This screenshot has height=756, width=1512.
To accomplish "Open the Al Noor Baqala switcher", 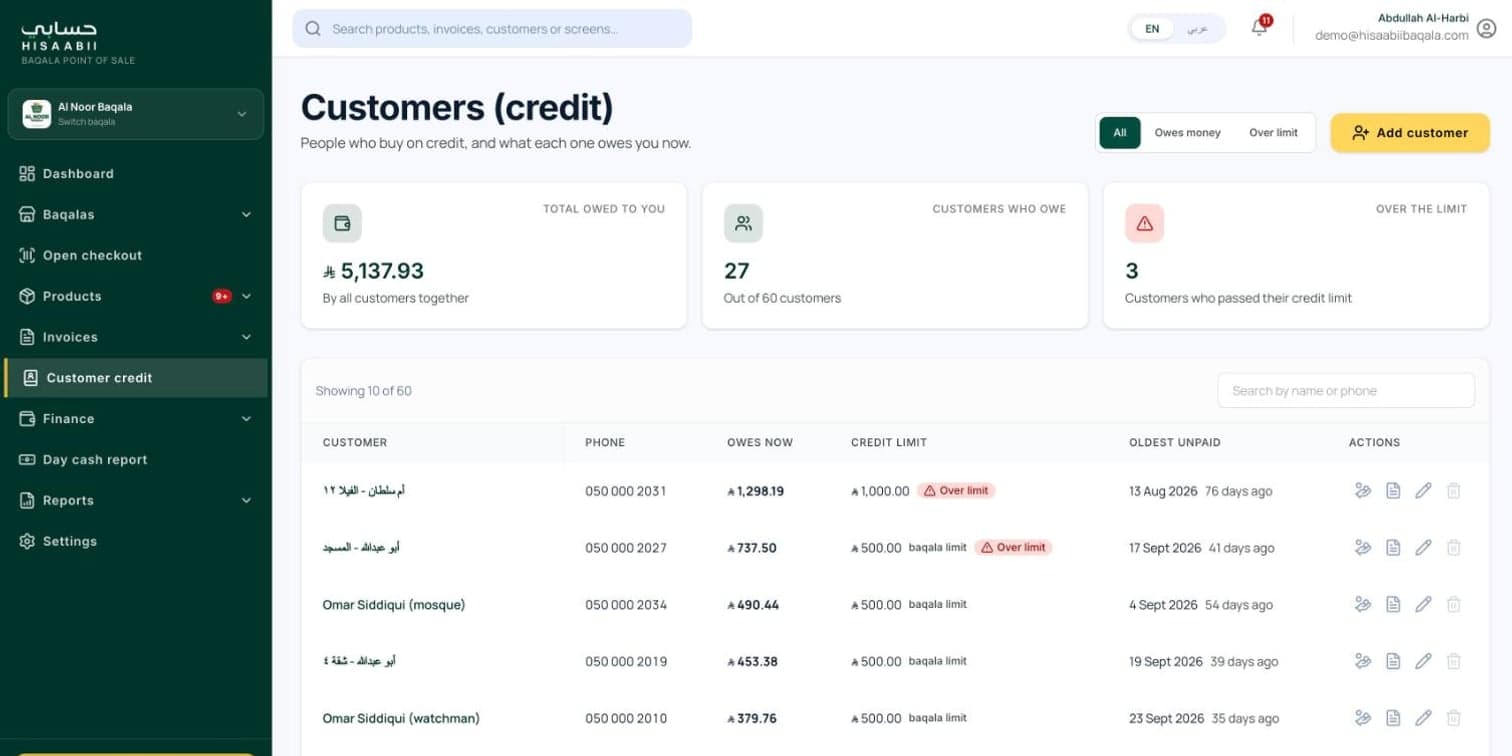I will click(136, 114).
